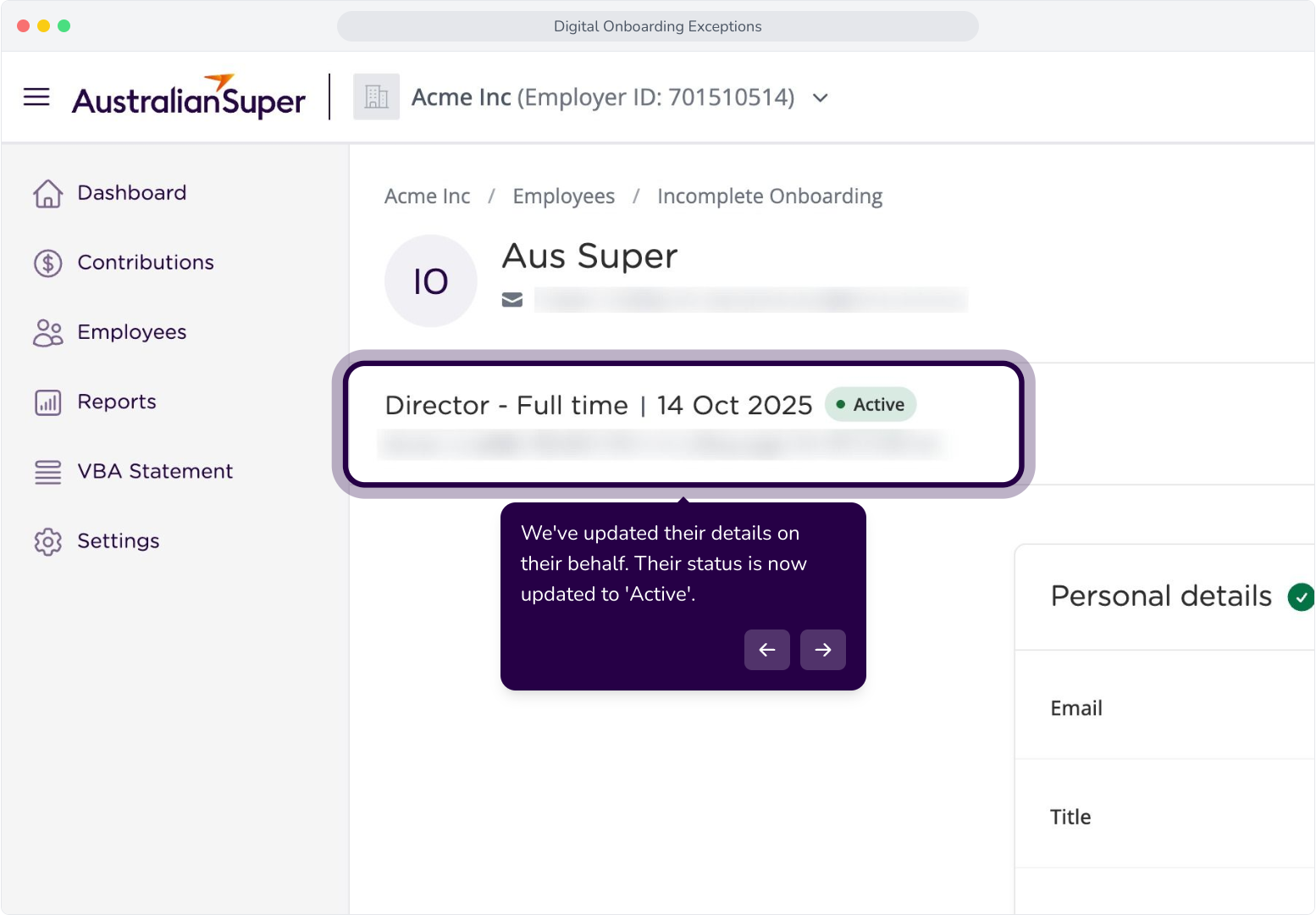
Task: Select the Director - Full time employment card
Action: pos(683,424)
